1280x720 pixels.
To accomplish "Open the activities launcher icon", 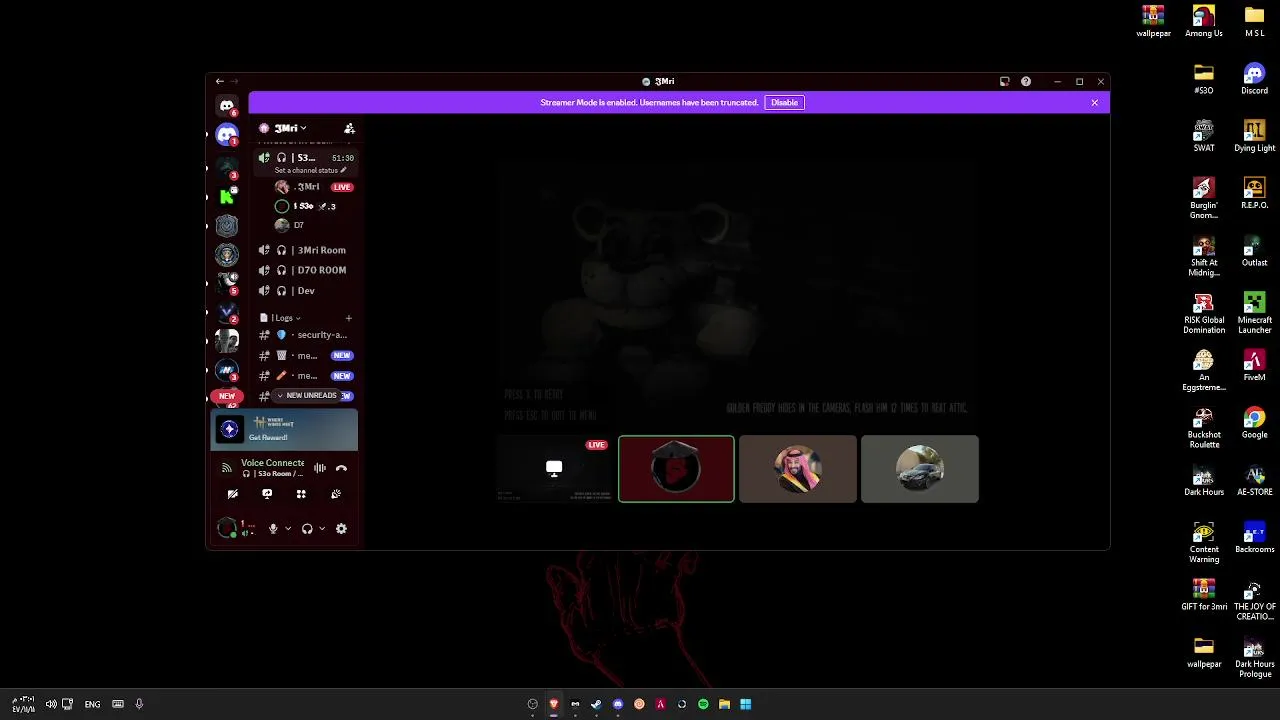I will tap(301, 494).
